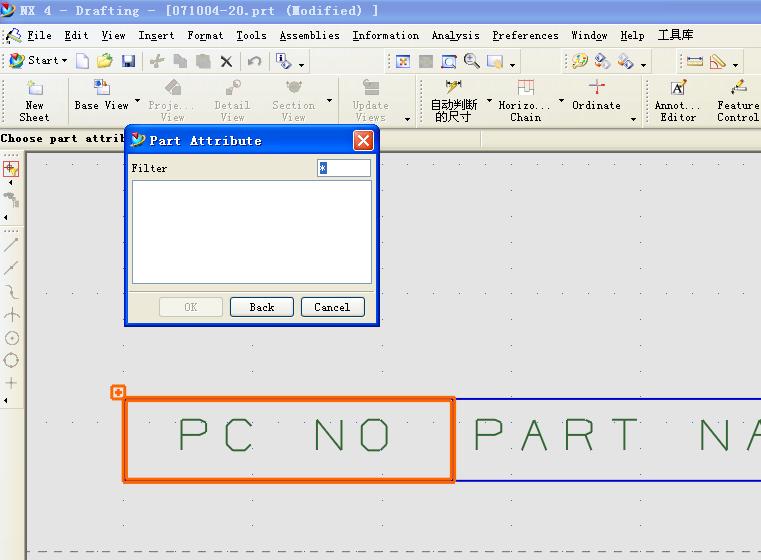Image resolution: width=761 pixels, height=560 pixels.
Task: Open the Format menu
Action: [205, 35]
